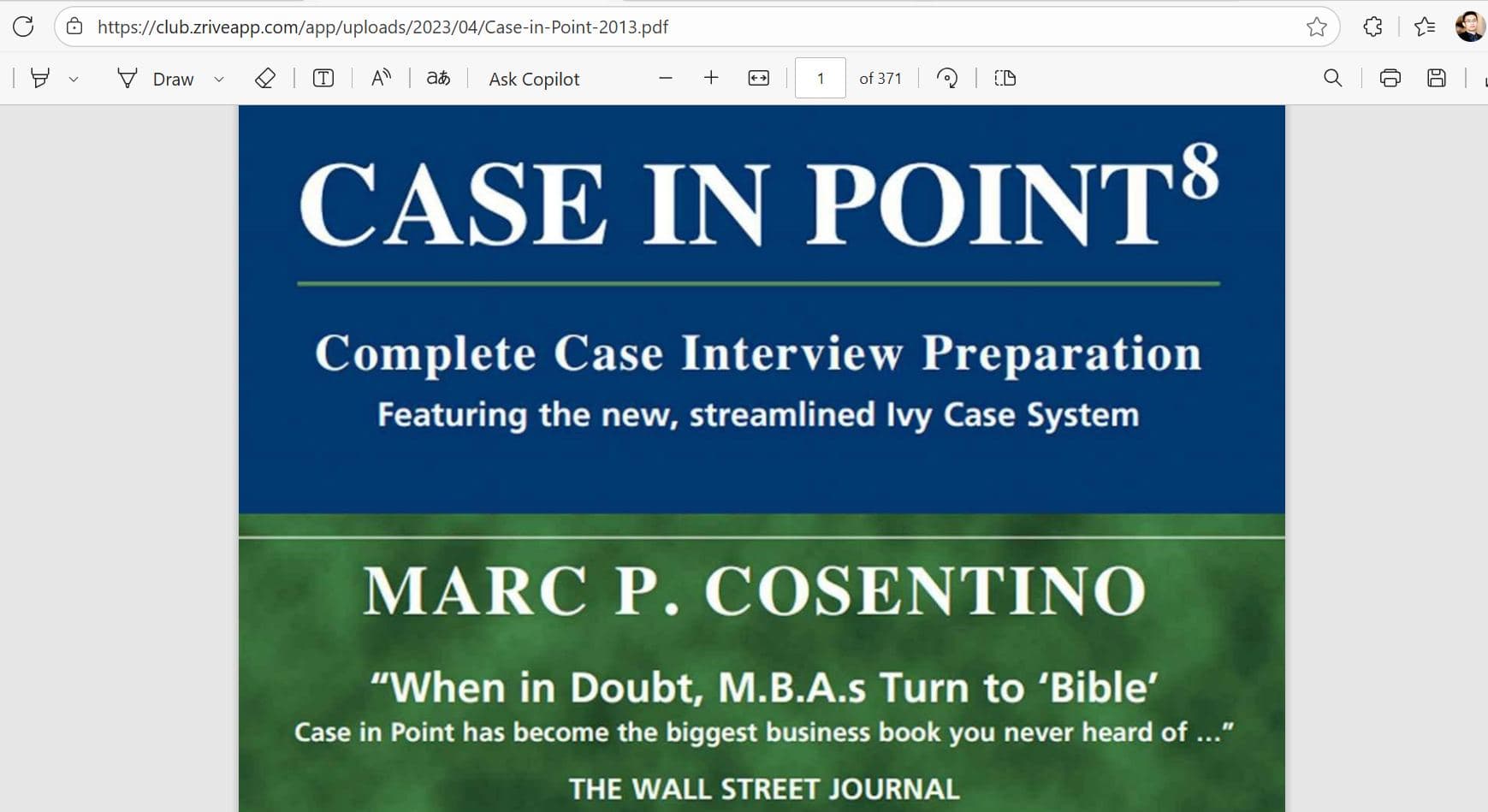Screen dimensions: 1488x812
Task: Print the PDF document
Action: pyautogui.click(x=1390, y=78)
